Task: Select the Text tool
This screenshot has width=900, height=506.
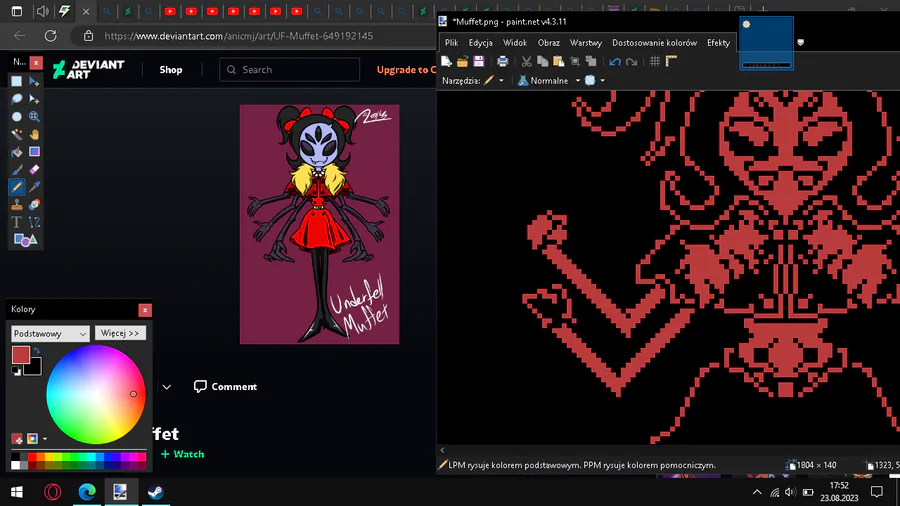Action: (17, 222)
